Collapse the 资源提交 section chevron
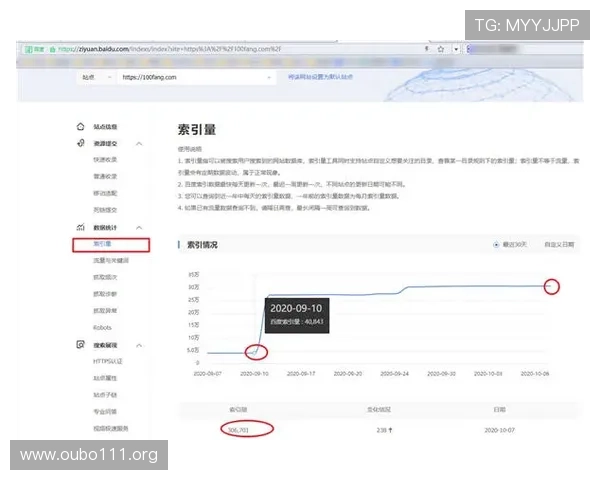The height and width of the screenshot is (480, 600). pos(139,144)
